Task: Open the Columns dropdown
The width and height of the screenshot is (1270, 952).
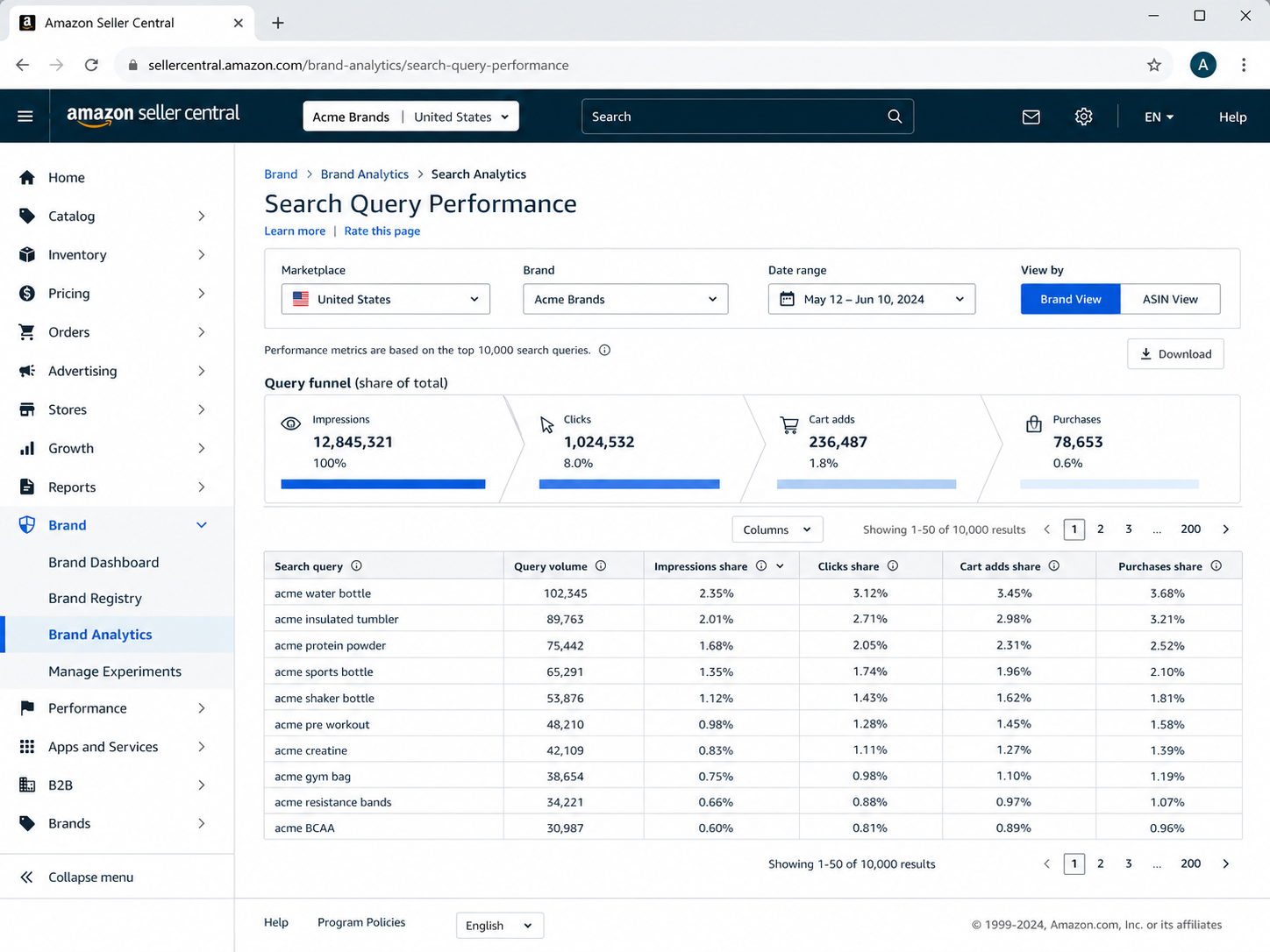Action: click(777, 529)
